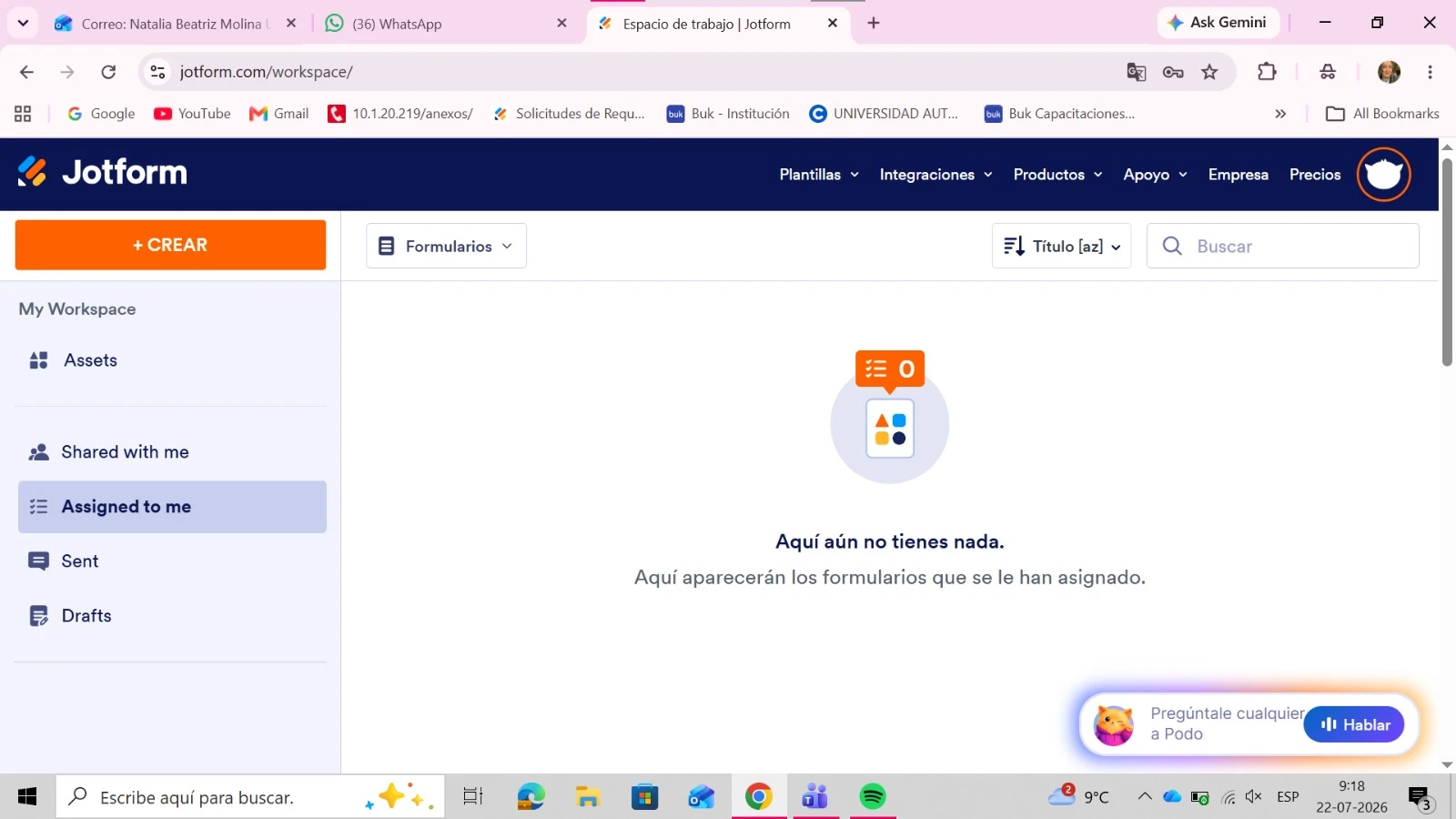The height and width of the screenshot is (819, 1456).
Task: Open Buk - Institución bookmark
Action: click(728, 114)
